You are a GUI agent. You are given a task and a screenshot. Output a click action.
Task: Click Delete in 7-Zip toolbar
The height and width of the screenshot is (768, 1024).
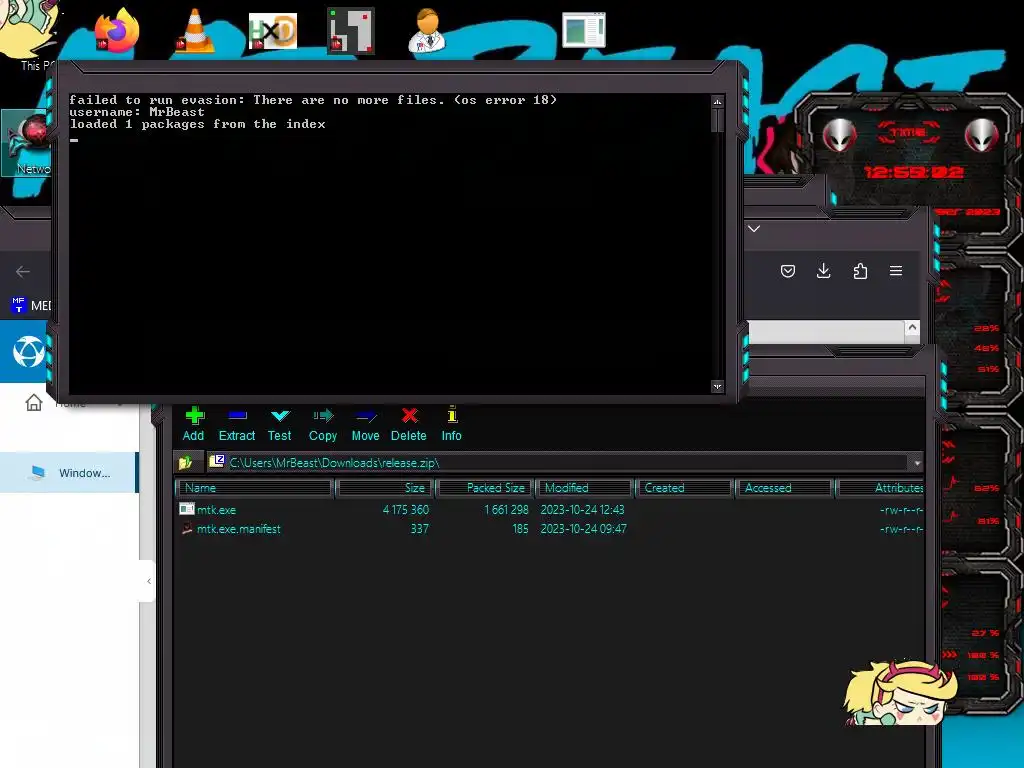click(x=409, y=424)
